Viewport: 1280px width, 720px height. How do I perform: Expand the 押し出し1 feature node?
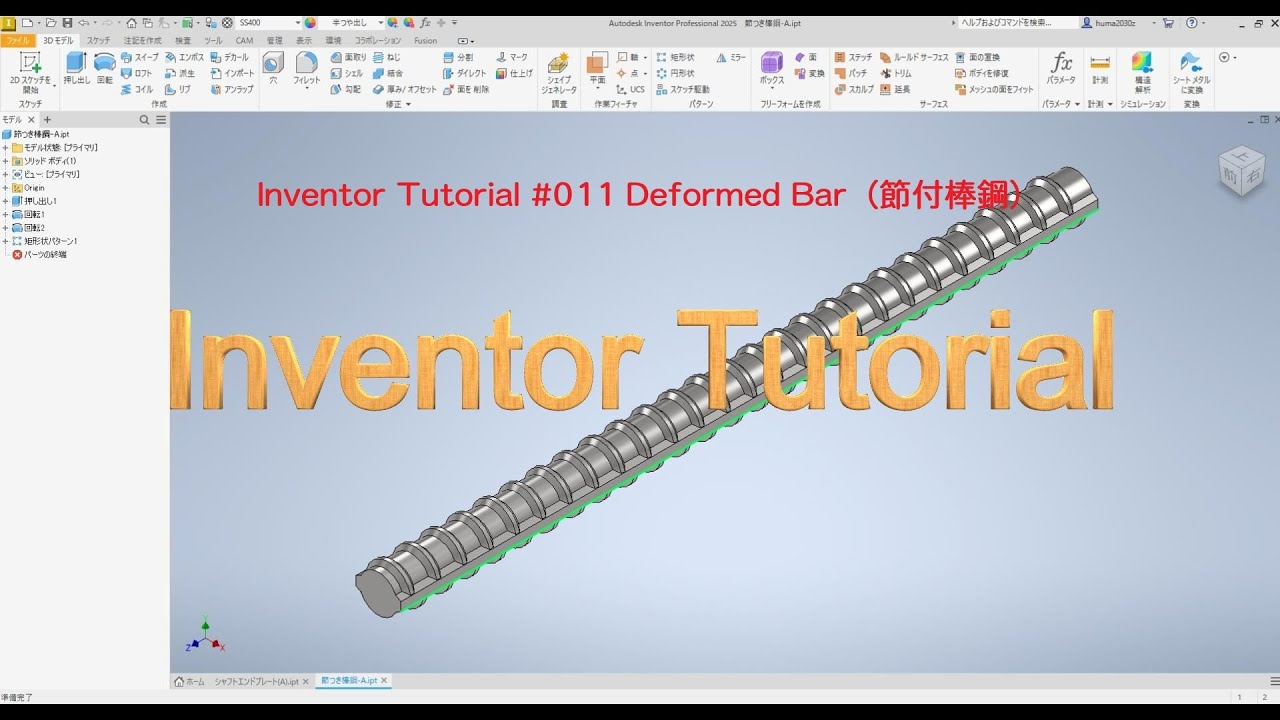click(5, 201)
